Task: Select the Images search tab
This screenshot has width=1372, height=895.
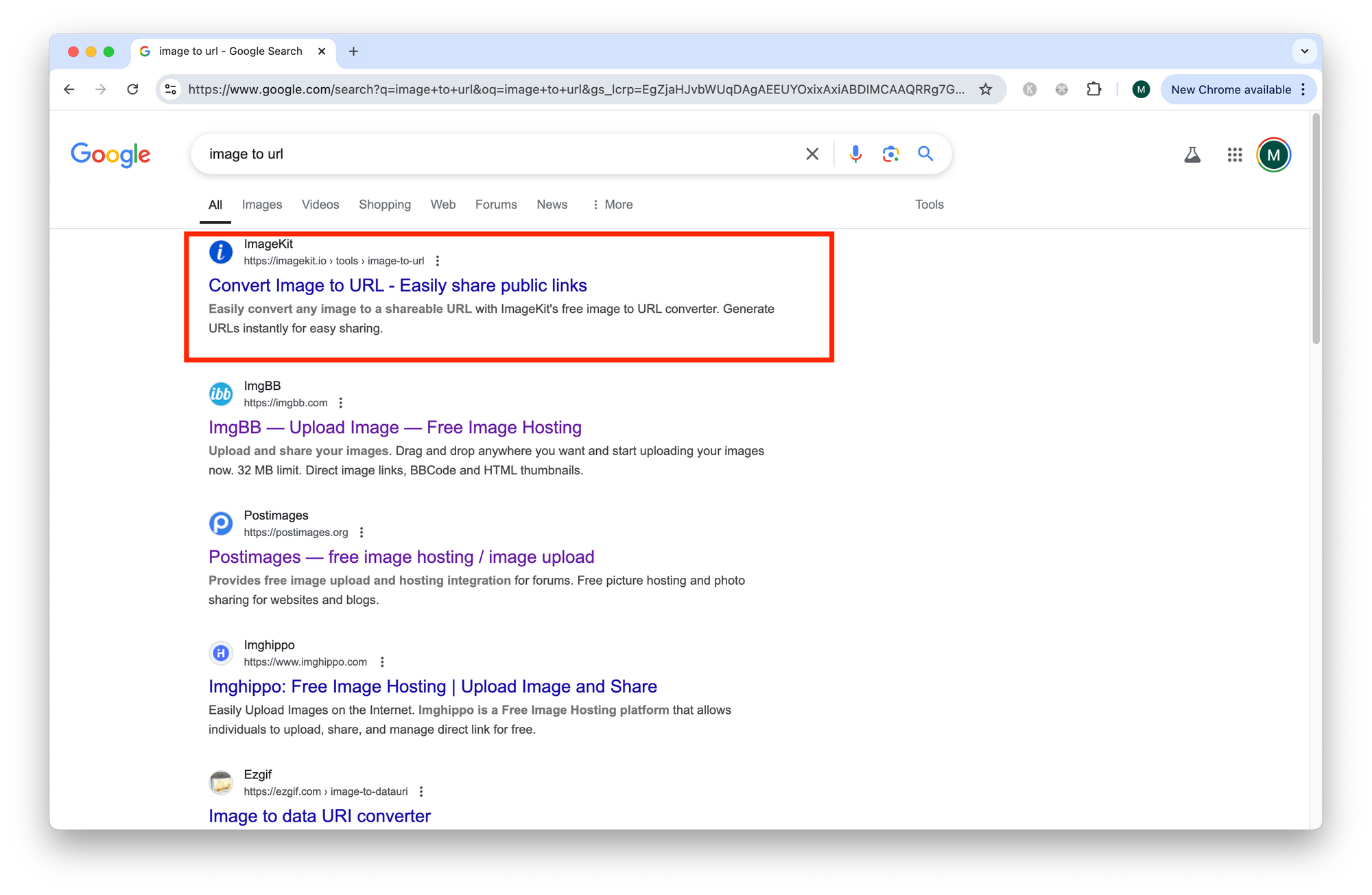Action: (260, 204)
